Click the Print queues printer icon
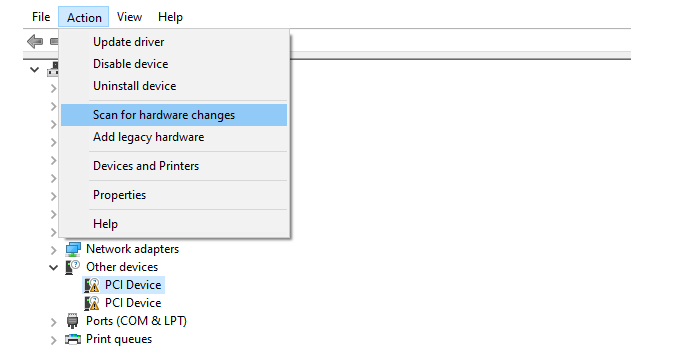Viewport: 687px width, 361px height. point(73,339)
